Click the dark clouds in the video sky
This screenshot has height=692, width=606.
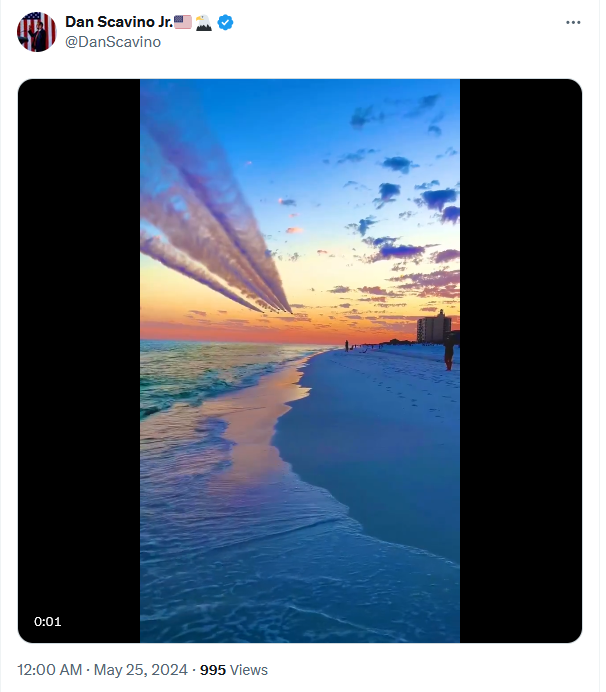click(437, 199)
